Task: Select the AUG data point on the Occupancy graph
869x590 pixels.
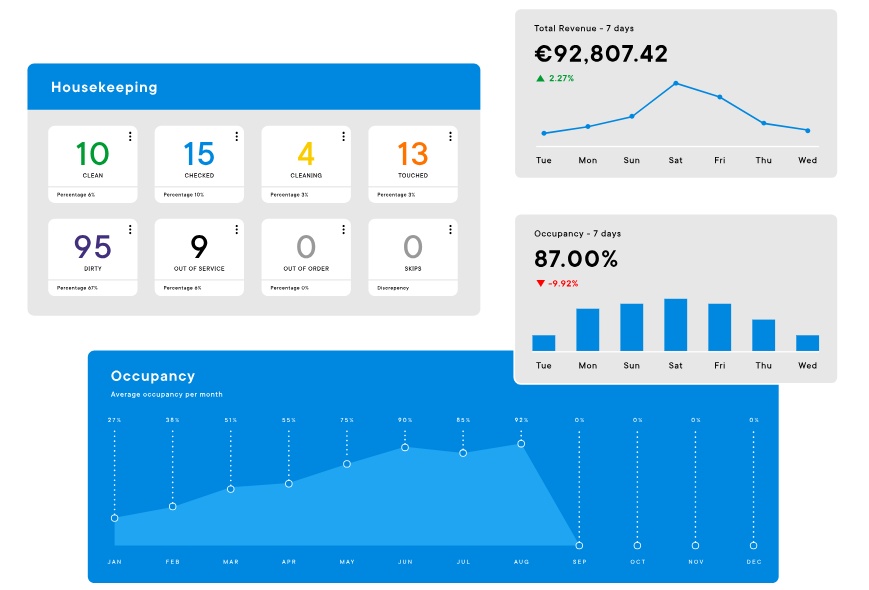Action: point(520,445)
